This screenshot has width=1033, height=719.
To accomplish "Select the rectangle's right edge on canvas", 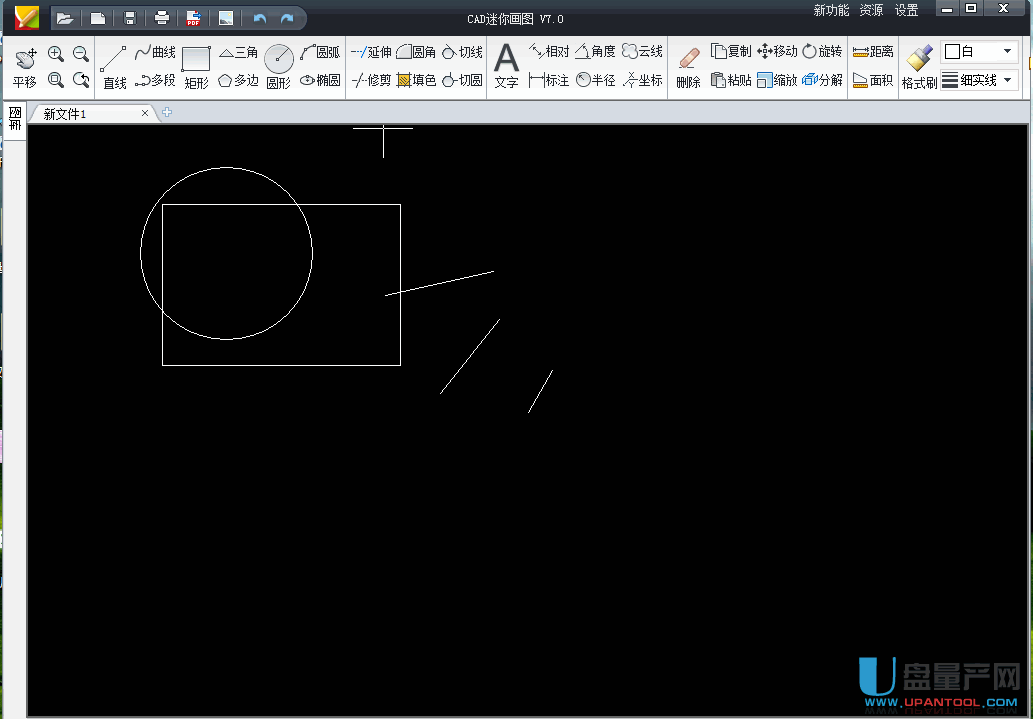I will coord(401,285).
